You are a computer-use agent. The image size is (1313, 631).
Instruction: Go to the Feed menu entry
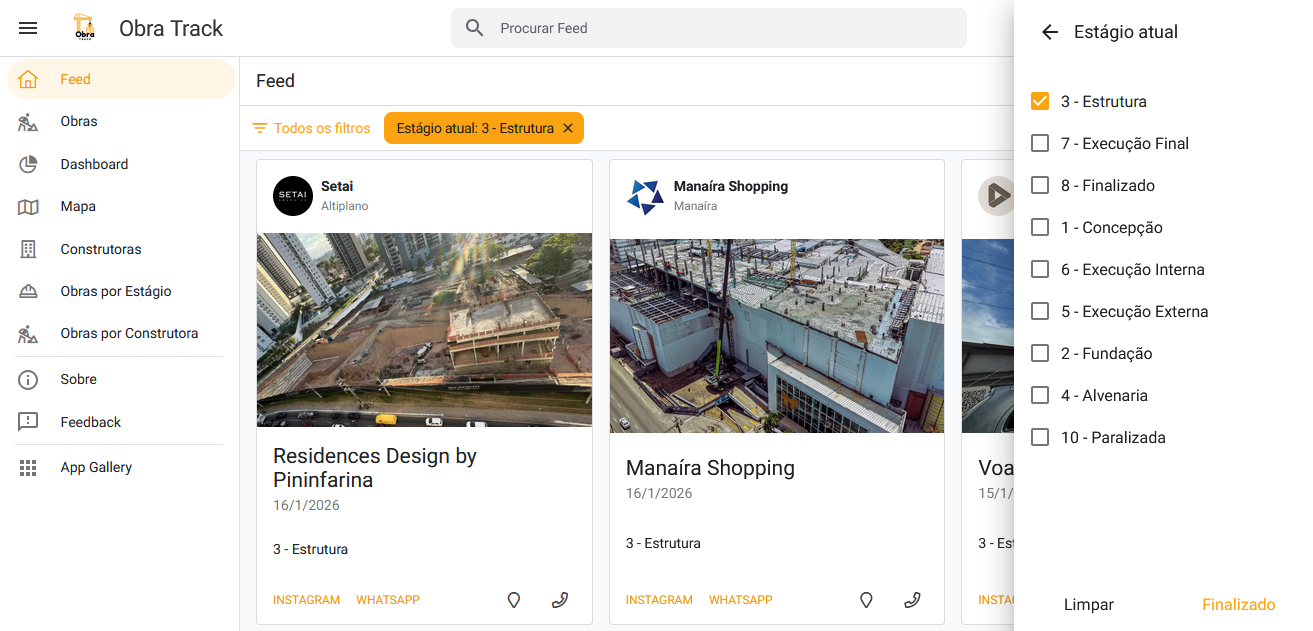75,79
